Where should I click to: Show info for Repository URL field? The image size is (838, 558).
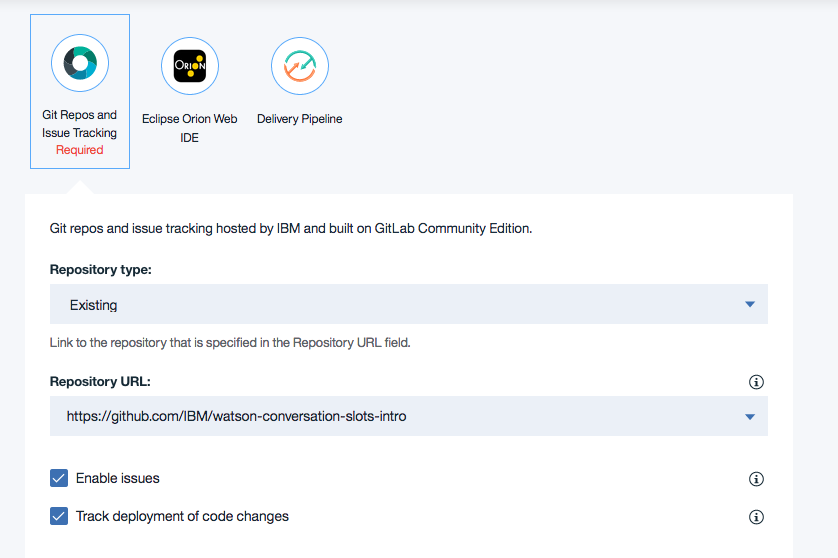click(x=756, y=382)
